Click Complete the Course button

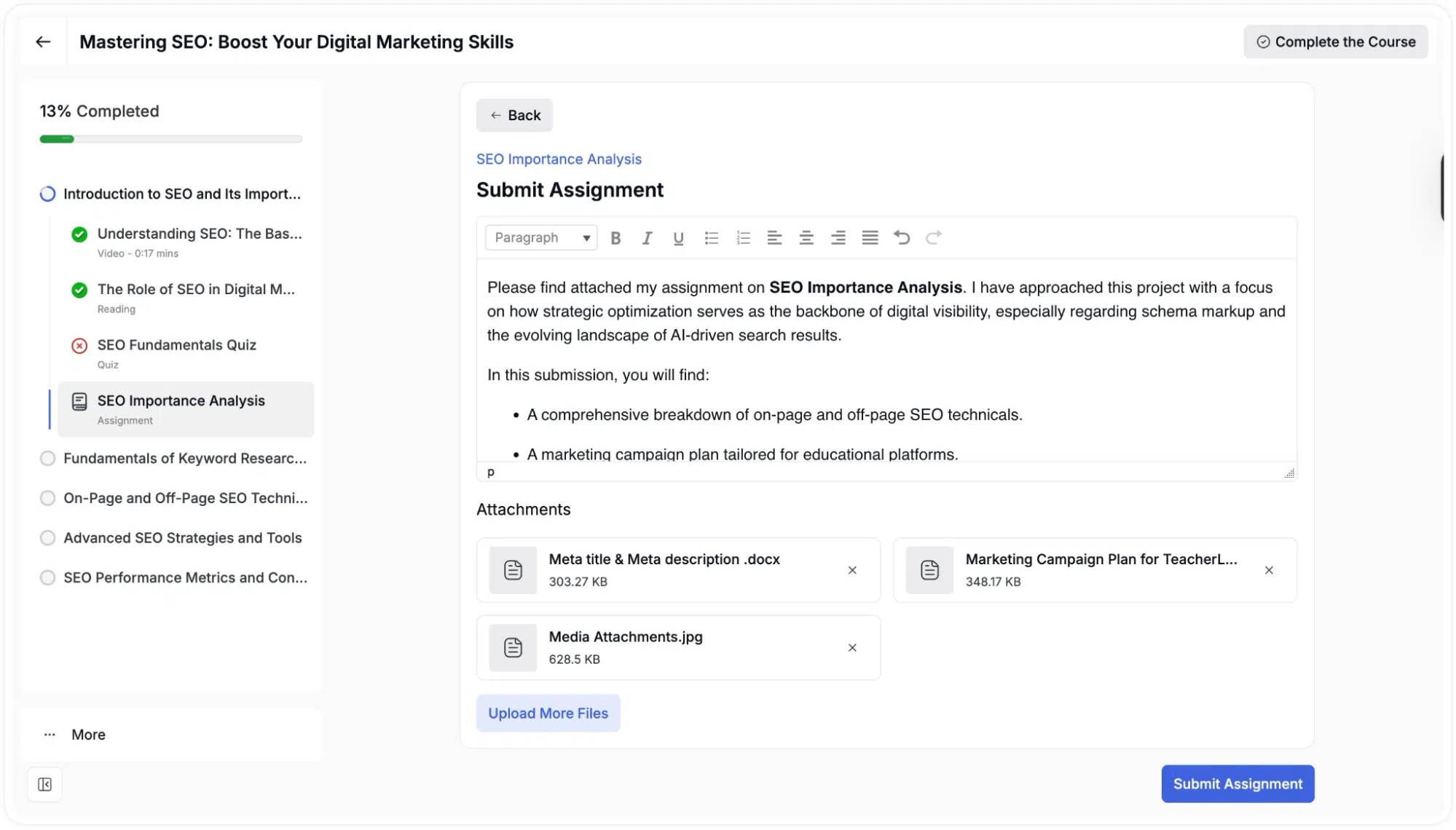pyautogui.click(x=1335, y=42)
